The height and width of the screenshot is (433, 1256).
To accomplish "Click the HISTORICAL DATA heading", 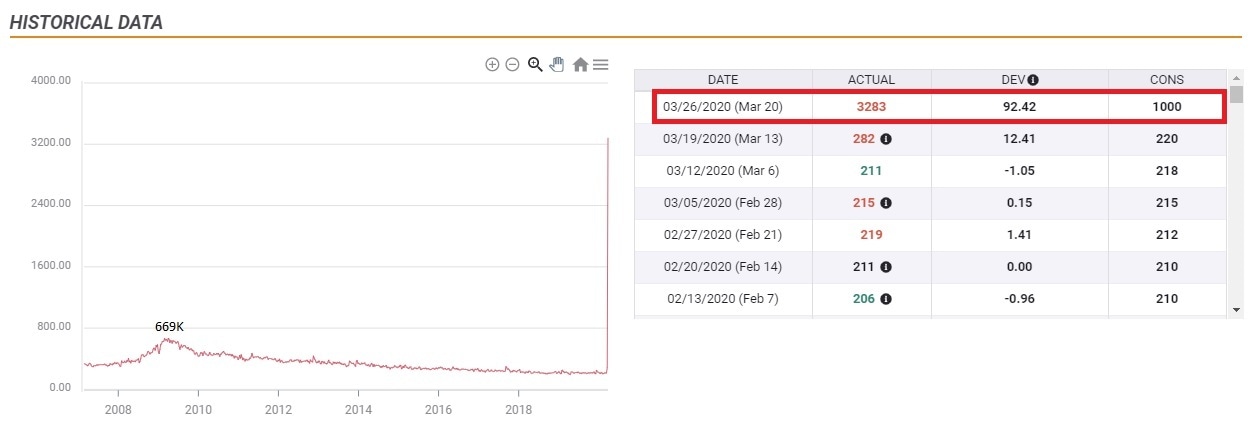I will tap(86, 21).
